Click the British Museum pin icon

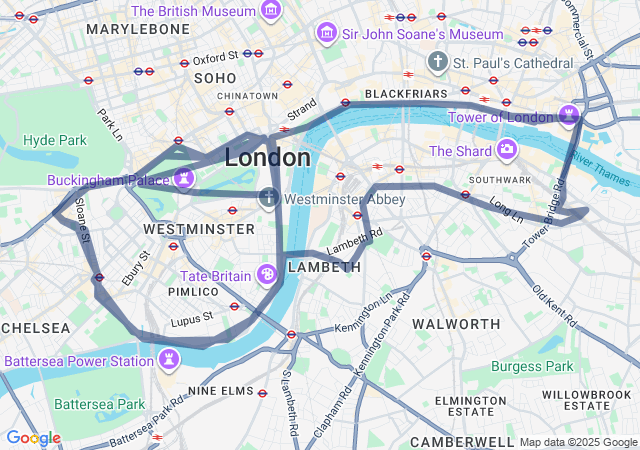271,11
